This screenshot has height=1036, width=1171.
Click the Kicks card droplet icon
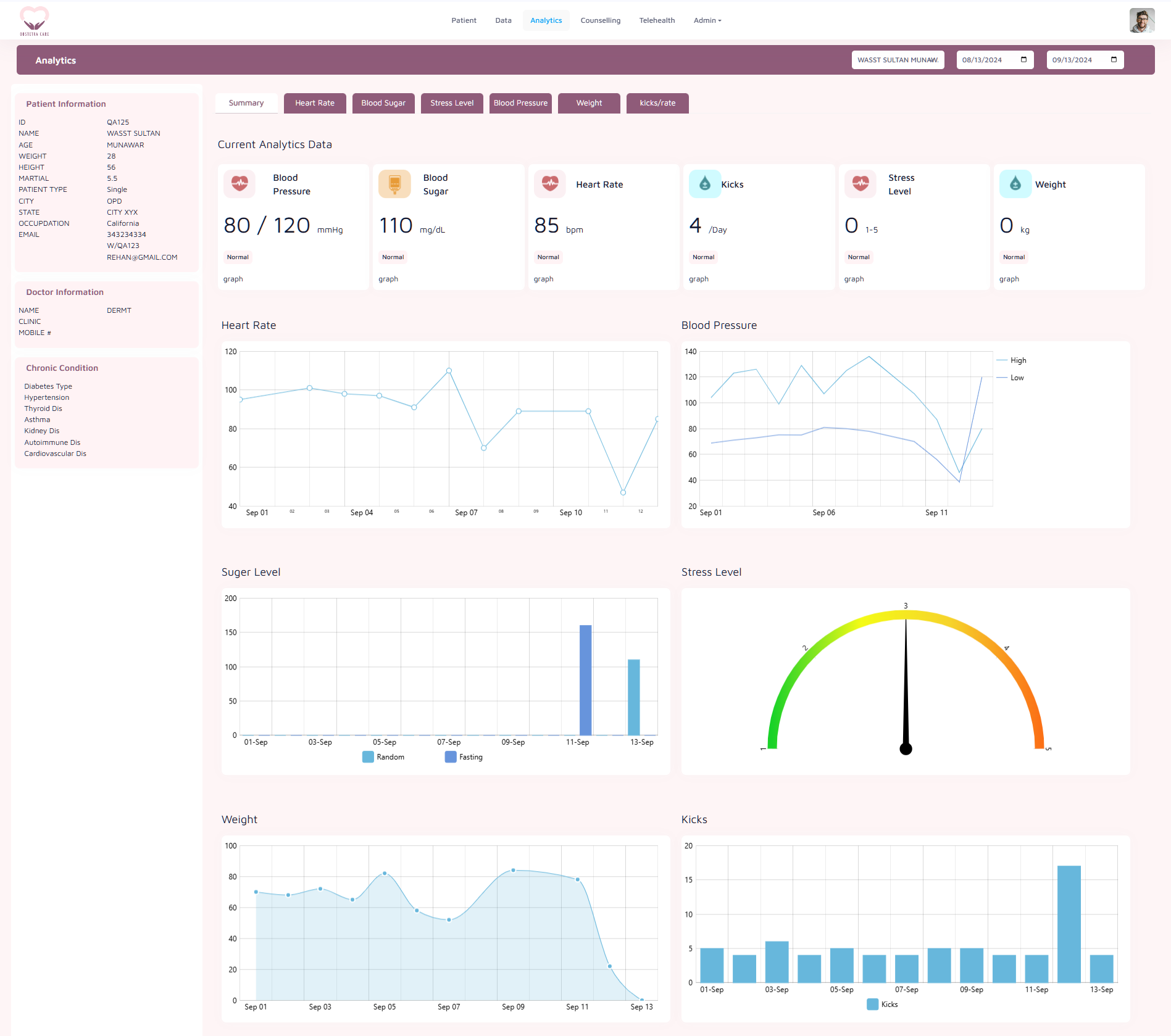coord(704,184)
